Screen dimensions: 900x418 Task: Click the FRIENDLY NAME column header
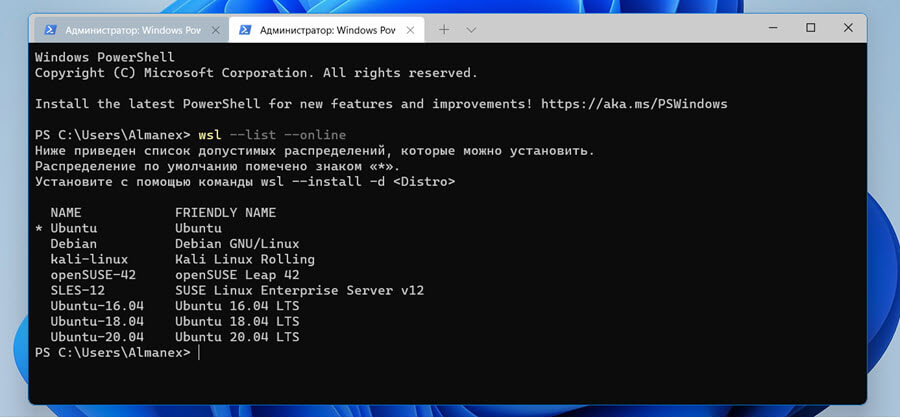pos(226,213)
